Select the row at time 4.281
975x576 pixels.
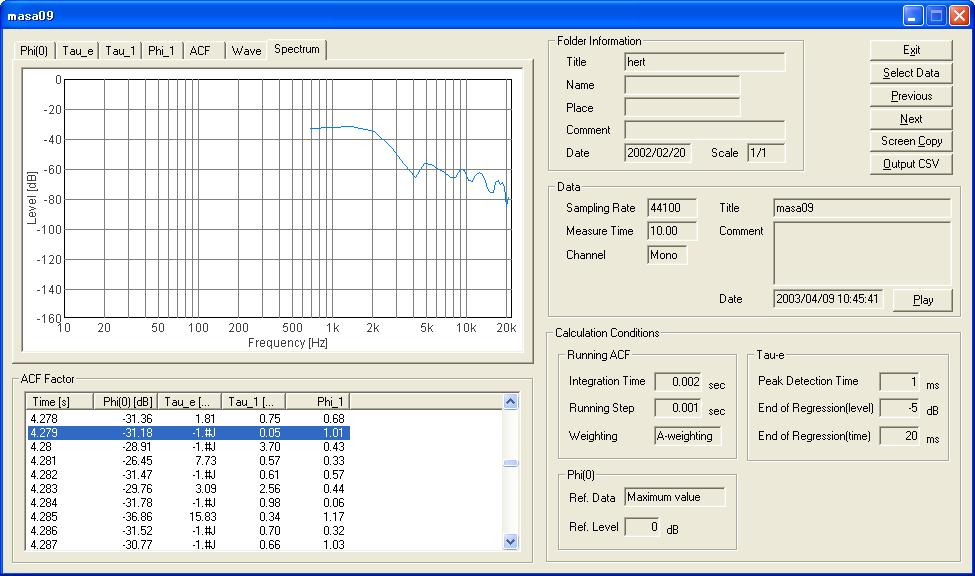tap(188, 461)
